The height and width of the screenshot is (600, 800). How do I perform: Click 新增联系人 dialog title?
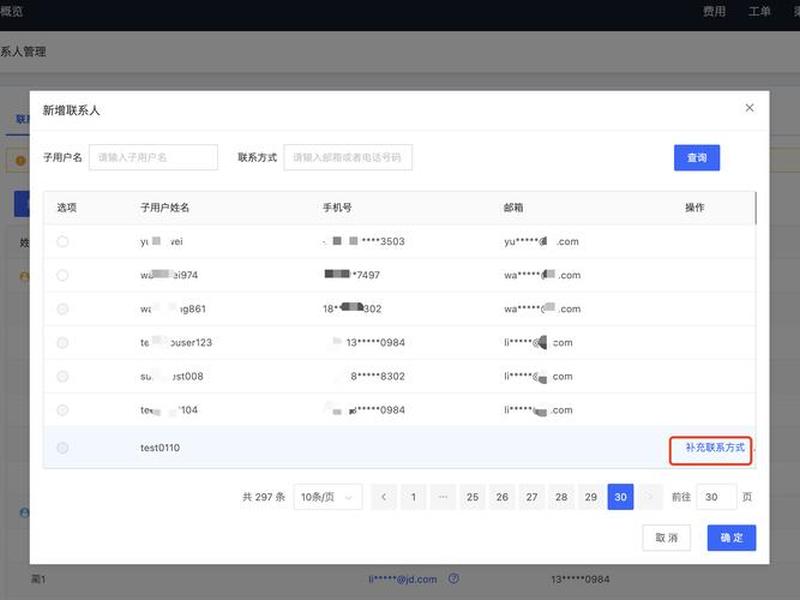[71, 110]
